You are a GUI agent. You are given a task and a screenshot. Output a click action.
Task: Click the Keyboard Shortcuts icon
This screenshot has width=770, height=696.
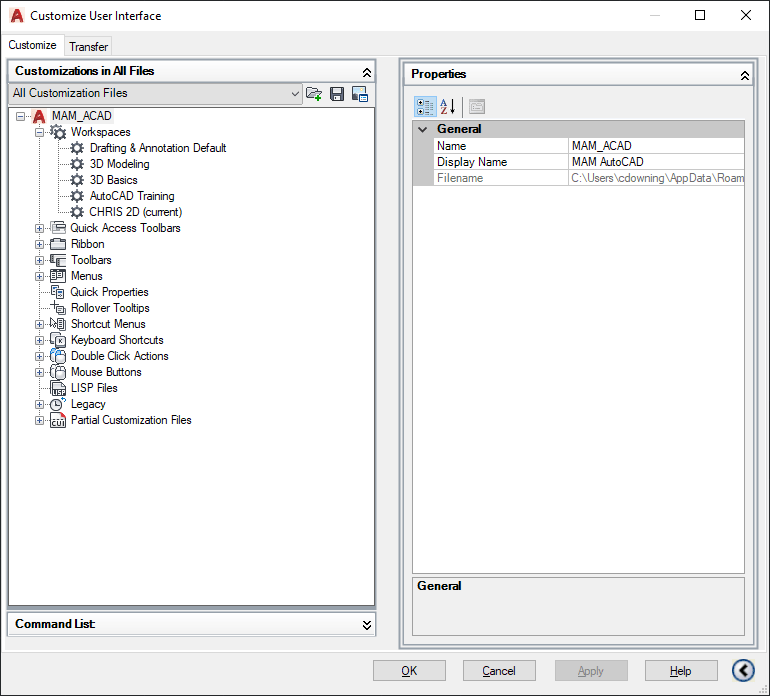point(58,340)
